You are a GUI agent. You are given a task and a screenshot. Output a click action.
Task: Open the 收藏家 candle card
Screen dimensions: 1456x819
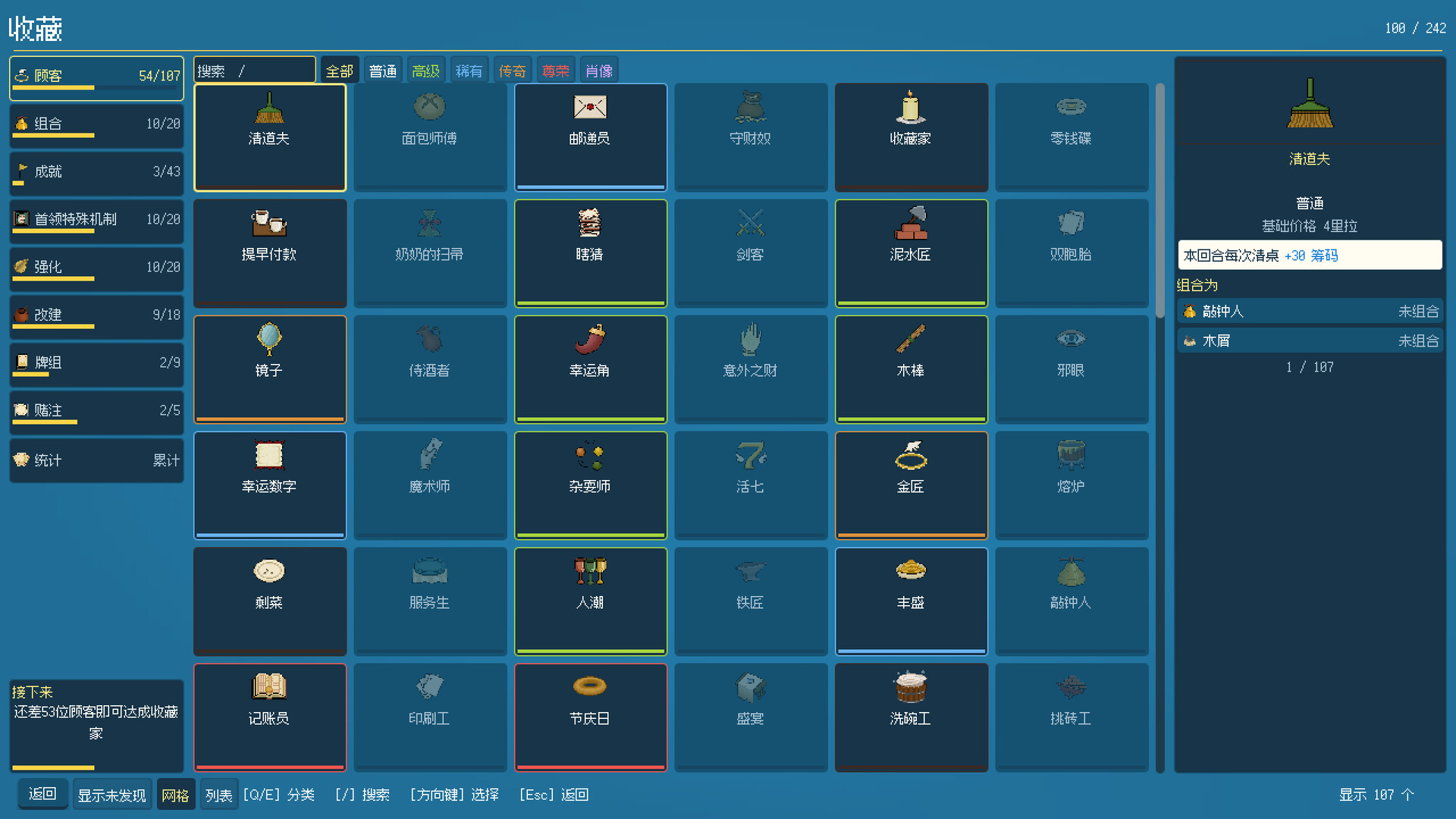click(x=912, y=137)
